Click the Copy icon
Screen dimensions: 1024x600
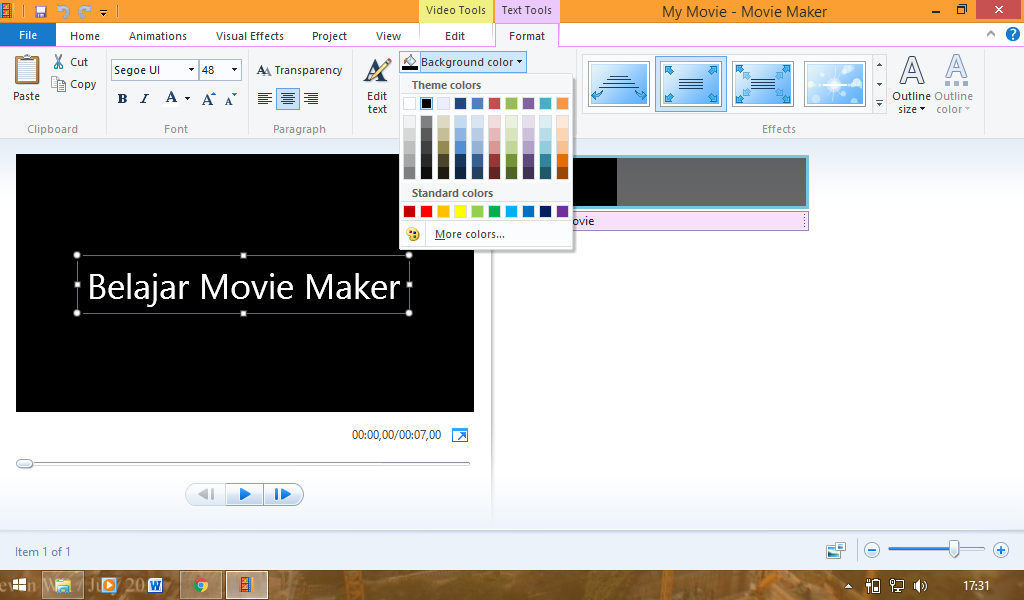[59, 84]
